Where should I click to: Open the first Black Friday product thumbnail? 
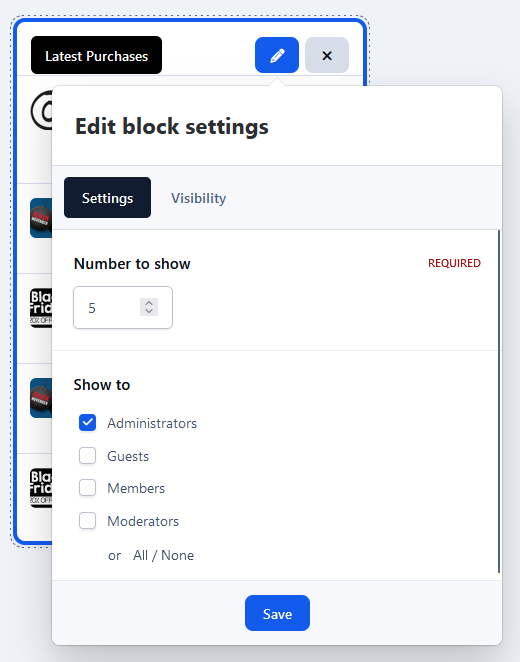click(41, 308)
